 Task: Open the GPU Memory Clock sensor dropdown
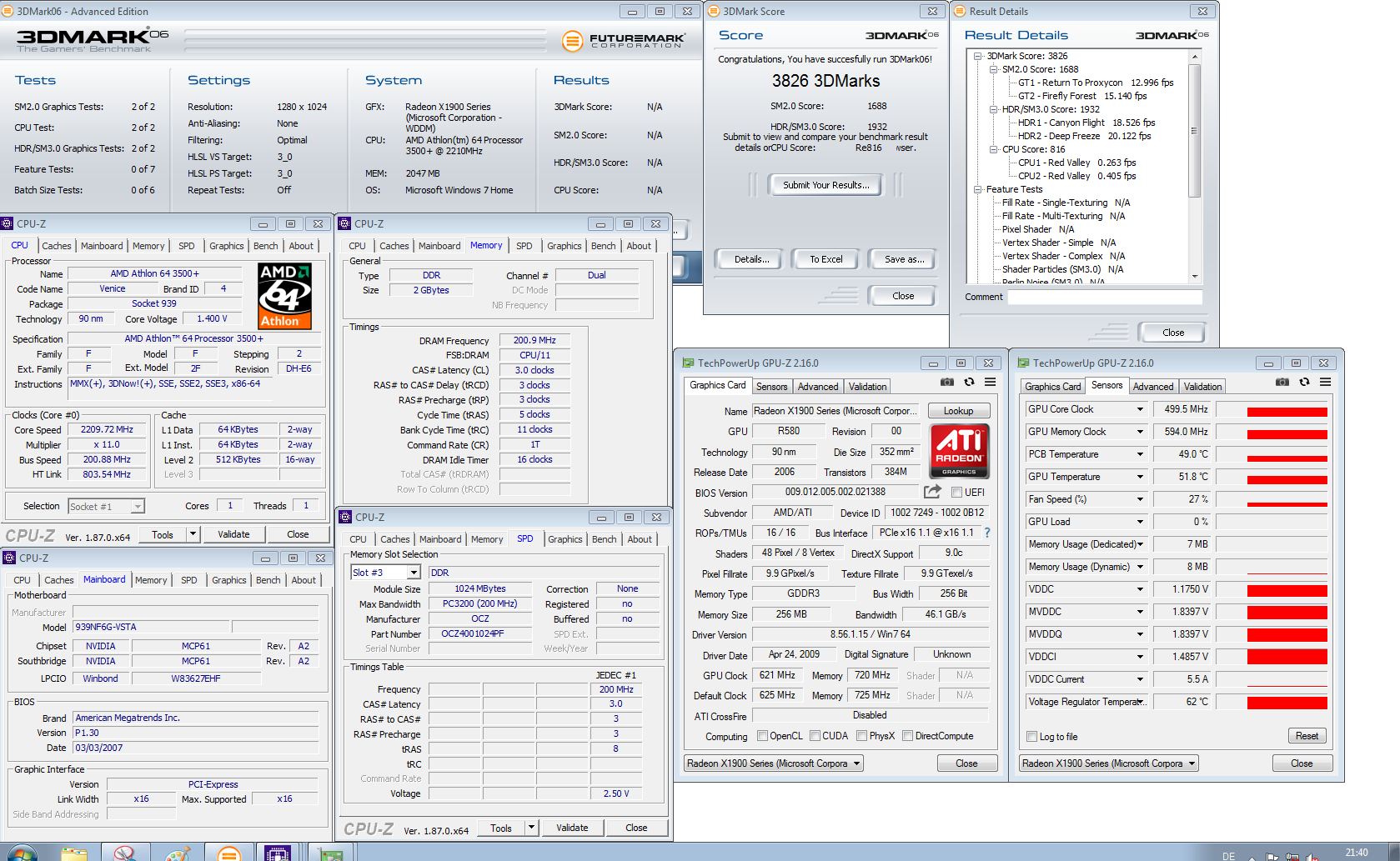pyautogui.click(x=1140, y=432)
